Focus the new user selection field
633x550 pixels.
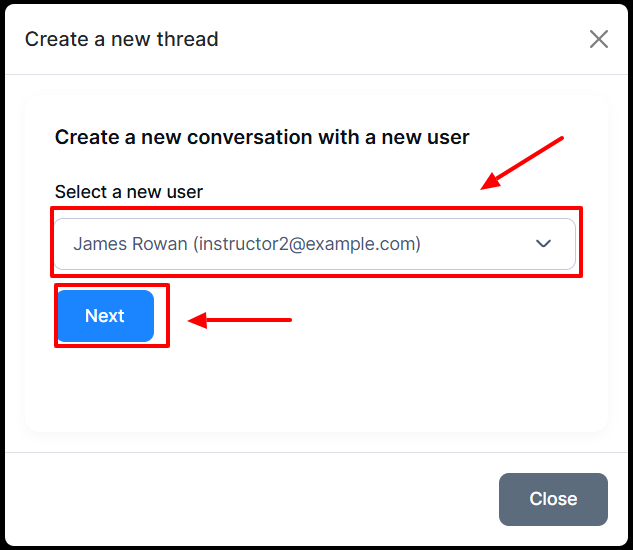[x=314, y=244]
